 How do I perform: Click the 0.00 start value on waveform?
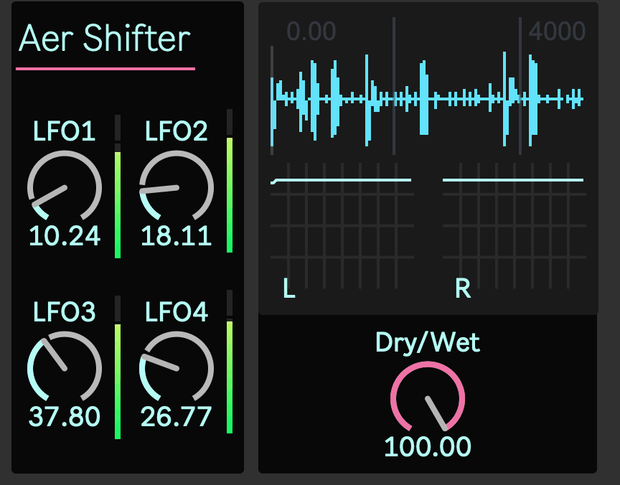click(311, 31)
